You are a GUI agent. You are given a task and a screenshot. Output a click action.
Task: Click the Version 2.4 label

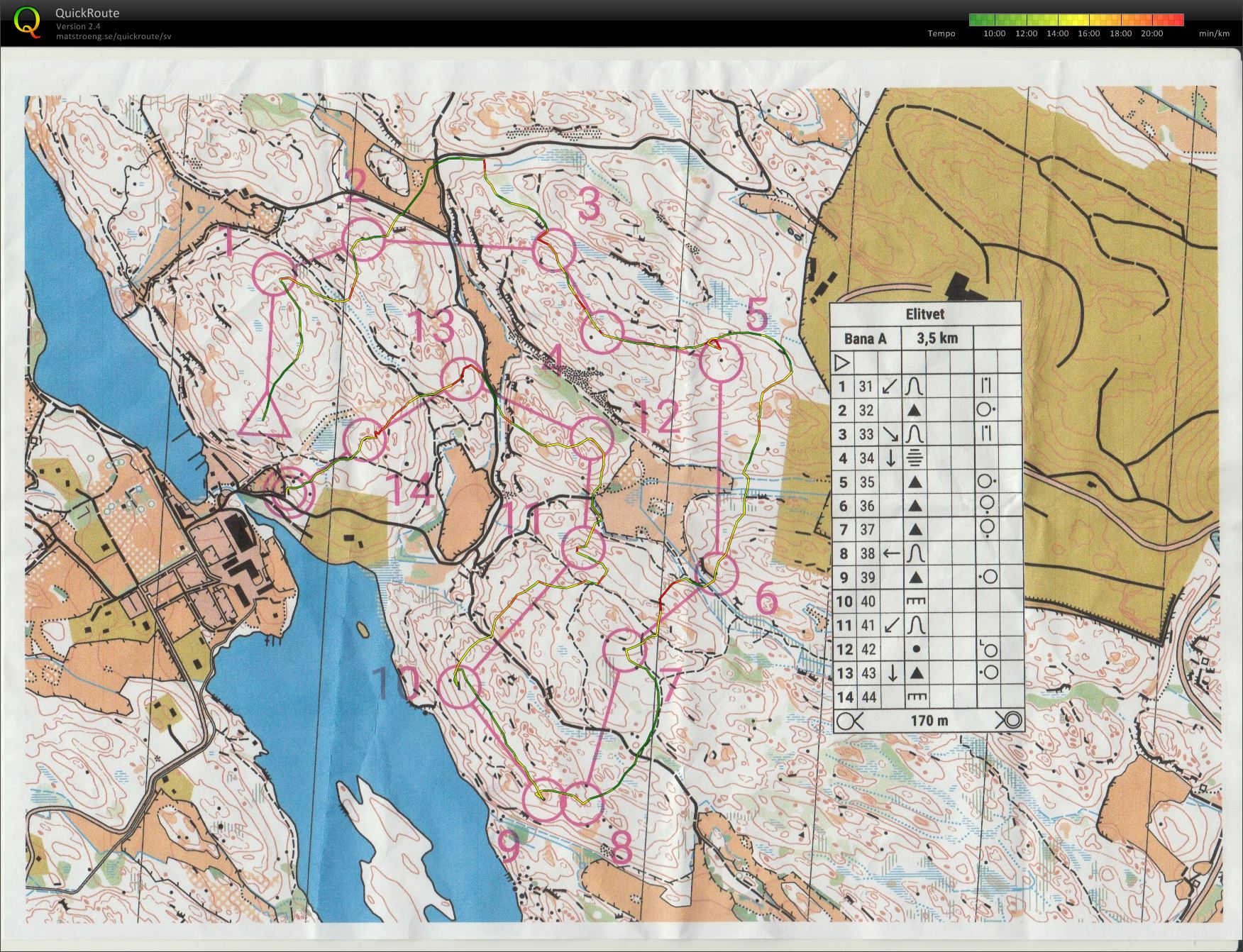click(x=78, y=26)
